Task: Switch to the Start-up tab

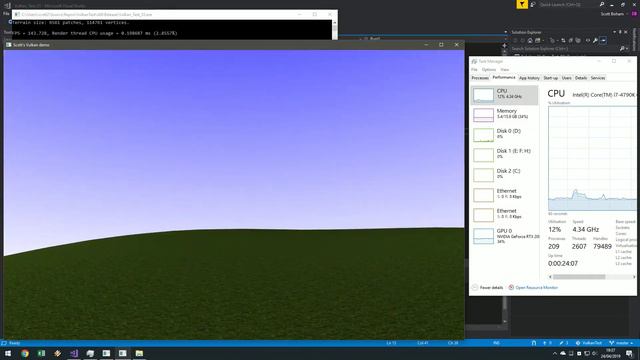Action: [x=551, y=78]
